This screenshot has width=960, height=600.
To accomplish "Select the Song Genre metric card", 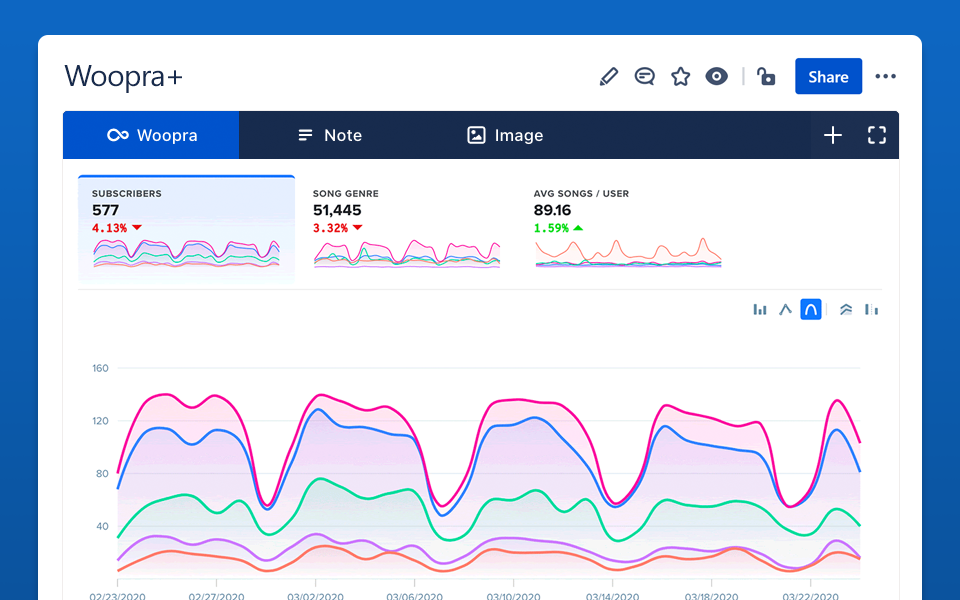I will point(406,228).
